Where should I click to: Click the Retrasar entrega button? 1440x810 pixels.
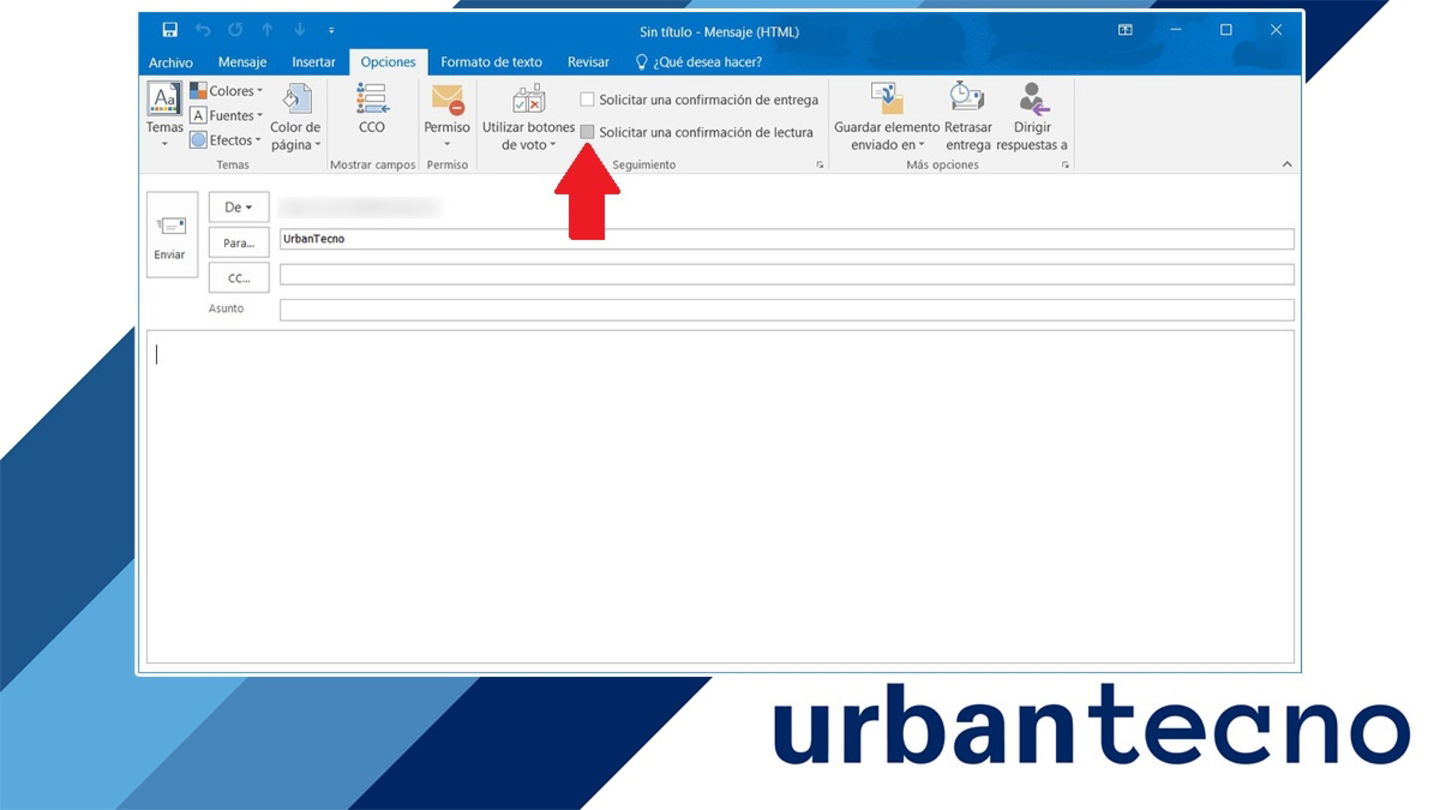[967, 118]
